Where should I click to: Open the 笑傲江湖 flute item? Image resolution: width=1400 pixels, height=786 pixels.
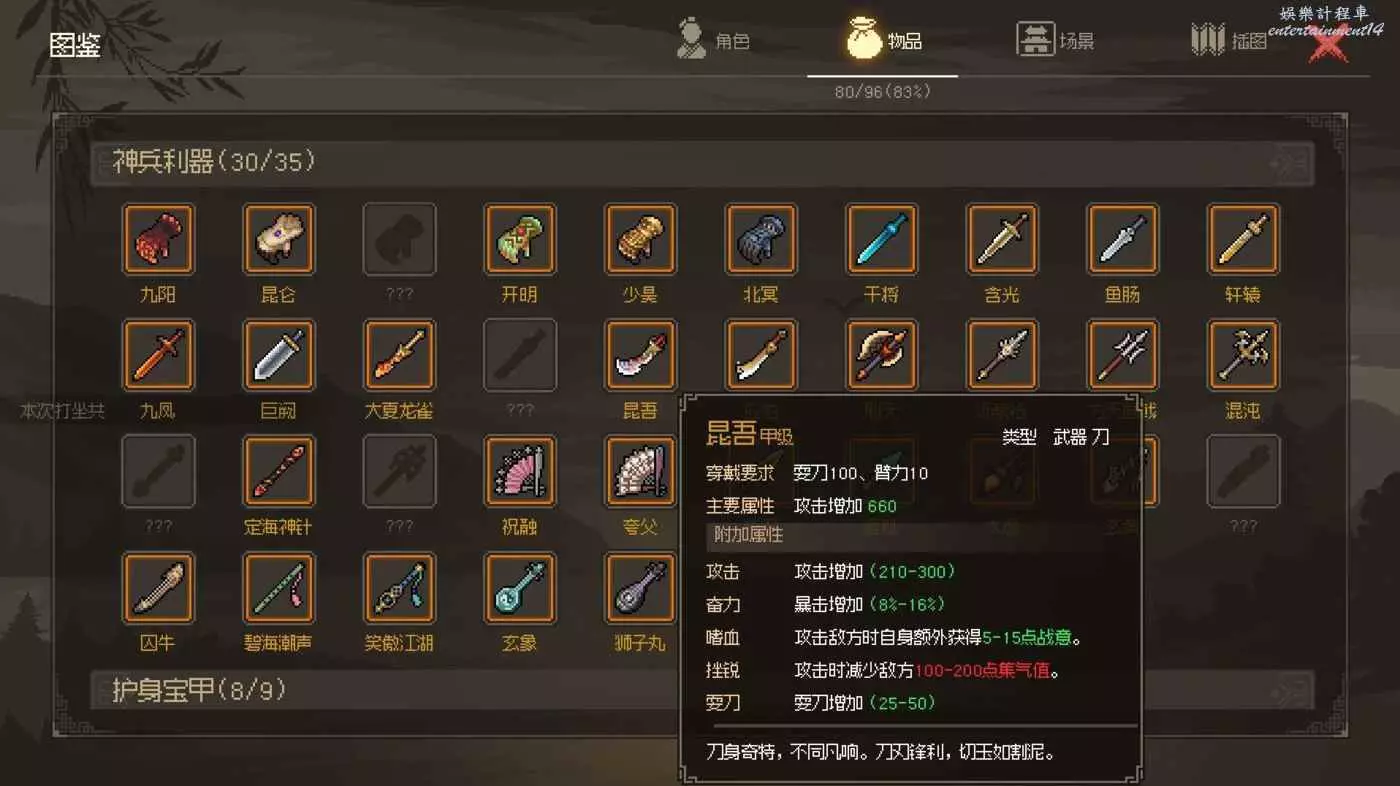pos(399,588)
